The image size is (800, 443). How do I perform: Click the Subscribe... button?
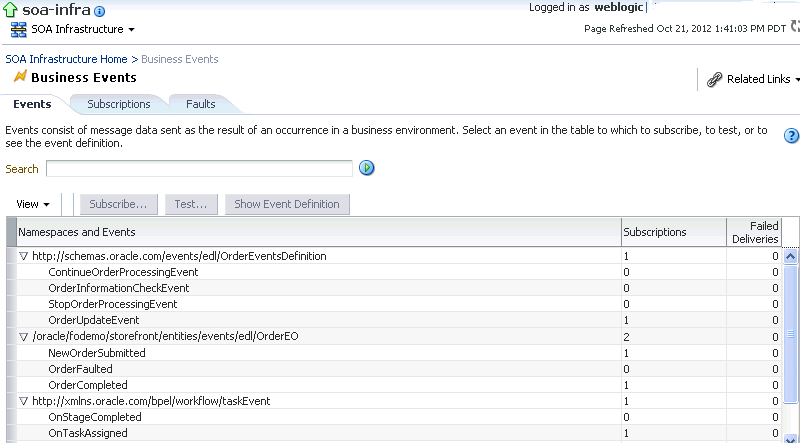point(118,204)
